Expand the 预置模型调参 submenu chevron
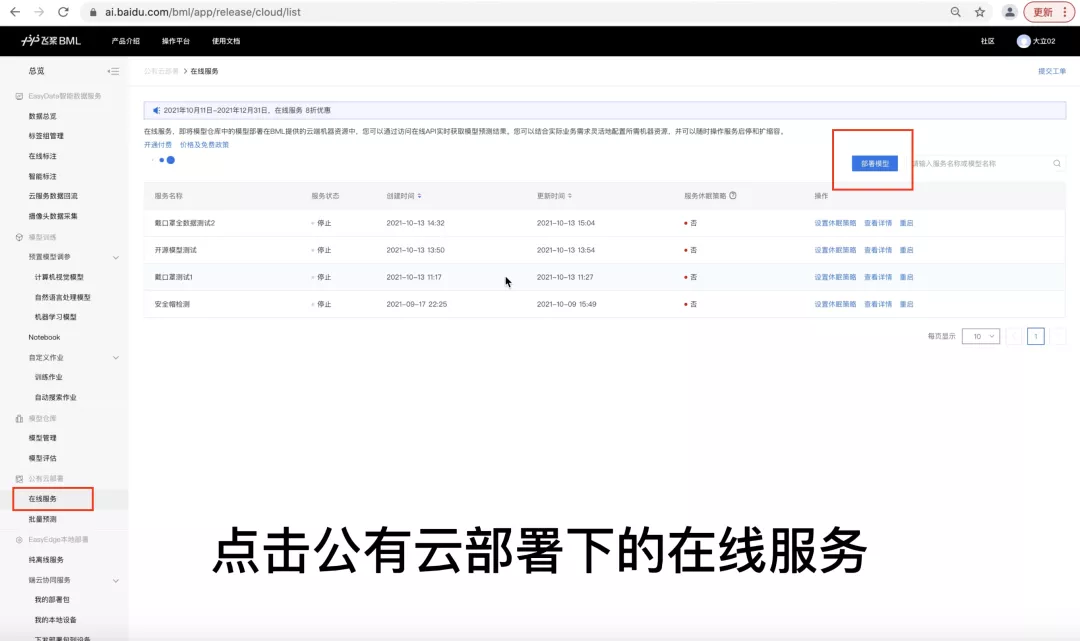The image size is (1080, 641). (116, 257)
